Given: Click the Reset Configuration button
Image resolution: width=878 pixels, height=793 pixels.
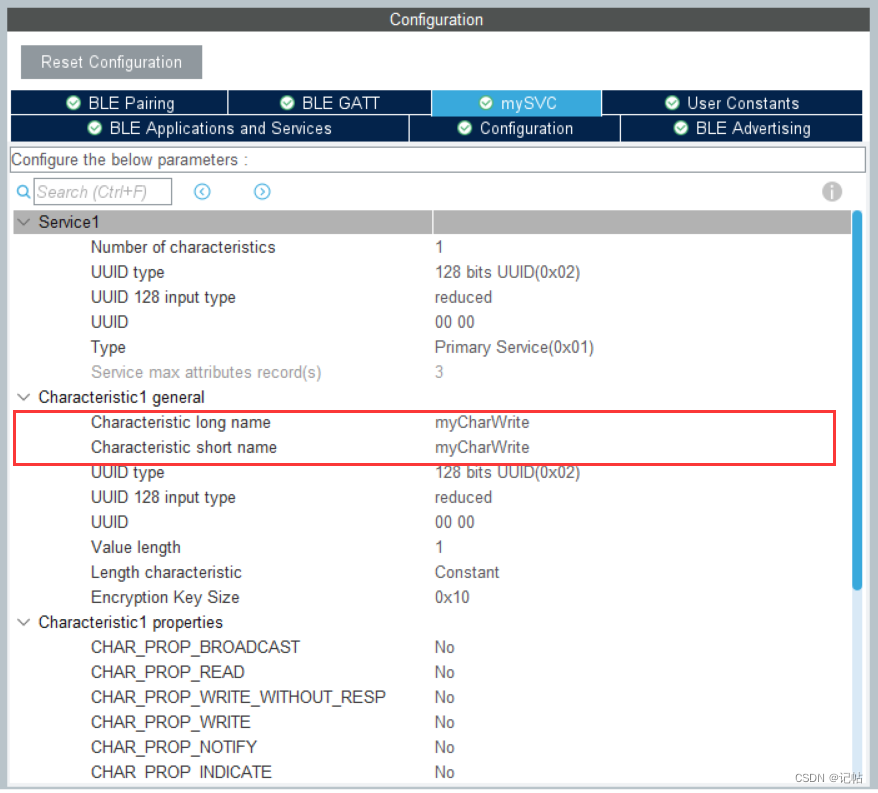Looking at the screenshot, I should coord(111,62).
